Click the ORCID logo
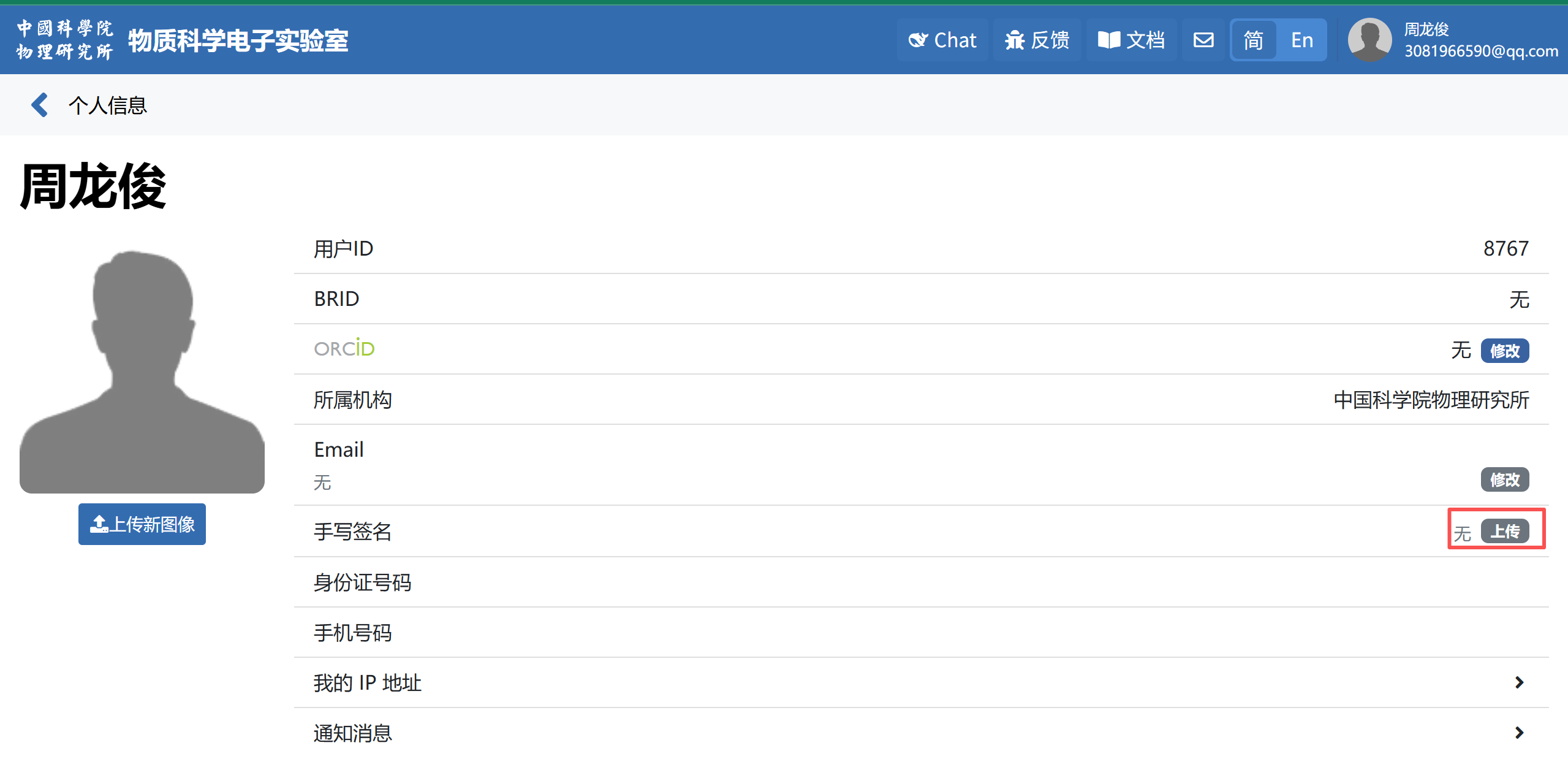This screenshot has width=1568, height=778. (x=344, y=348)
